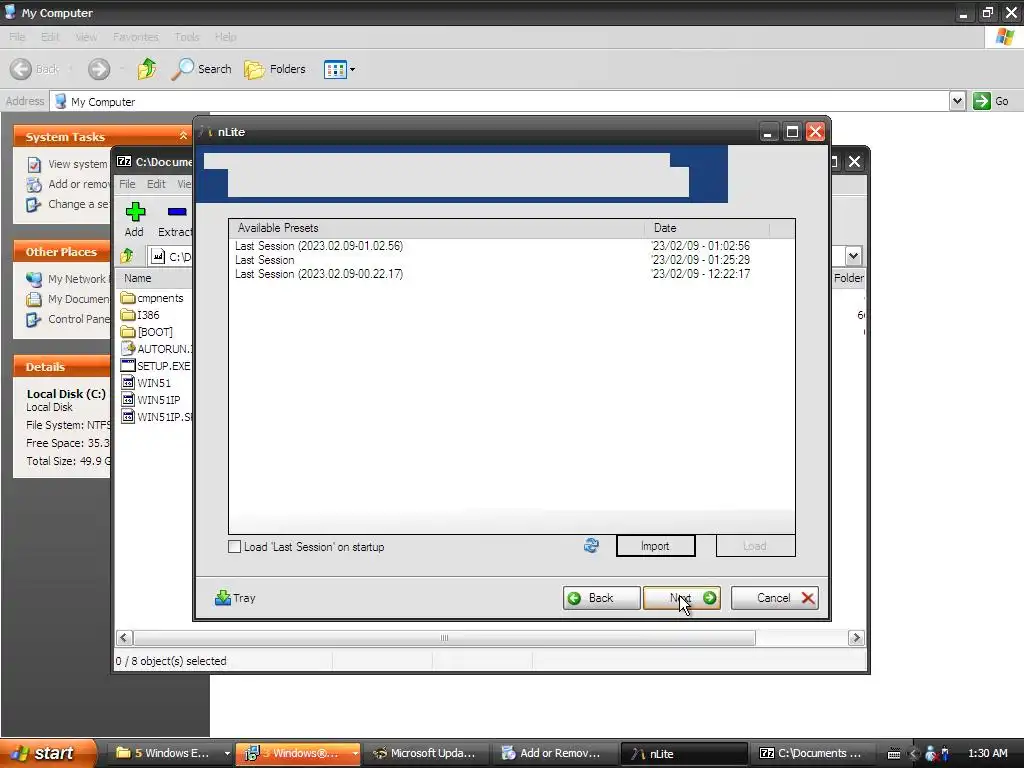Viewport: 1024px width, 768px height.
Task: Click the My Network Places sidebar icon
Action: (34, 279)
